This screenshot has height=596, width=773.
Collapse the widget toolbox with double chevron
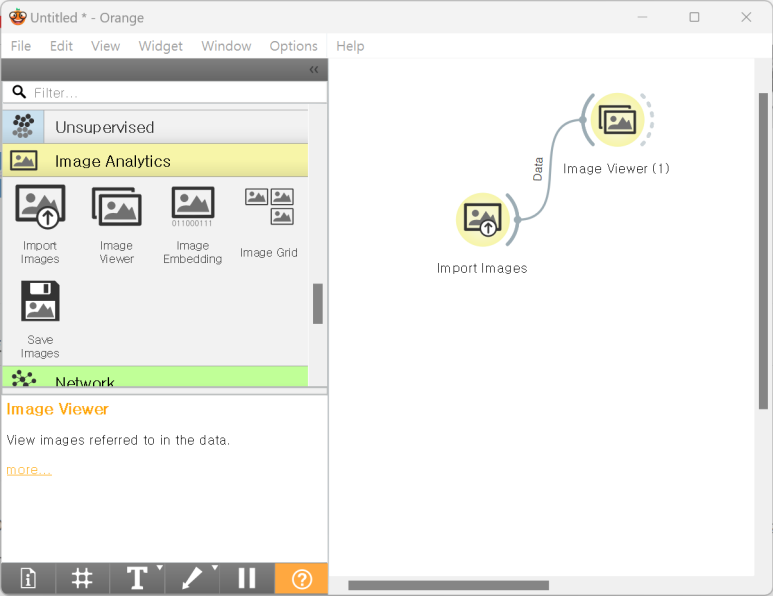314,70
